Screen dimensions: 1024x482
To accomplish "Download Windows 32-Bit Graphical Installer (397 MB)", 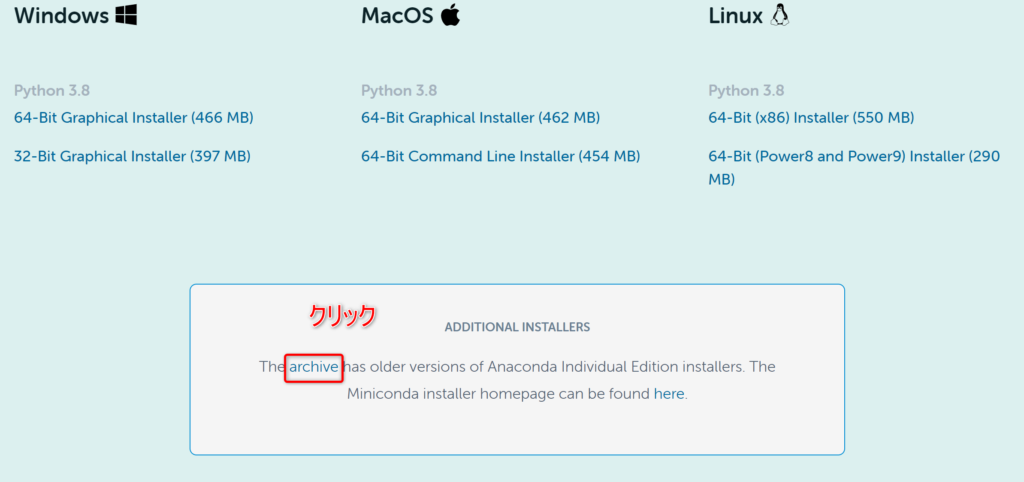I will click(x=133, y=157).
